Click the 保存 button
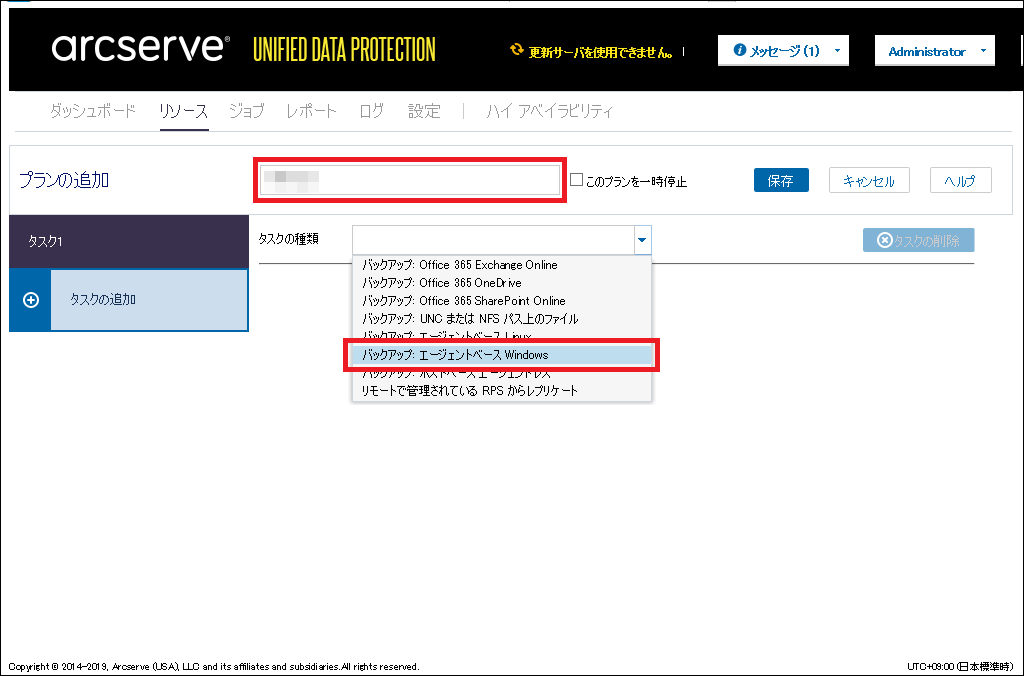The width and height of the screenshot is (1024, 676). coord(781,180)
